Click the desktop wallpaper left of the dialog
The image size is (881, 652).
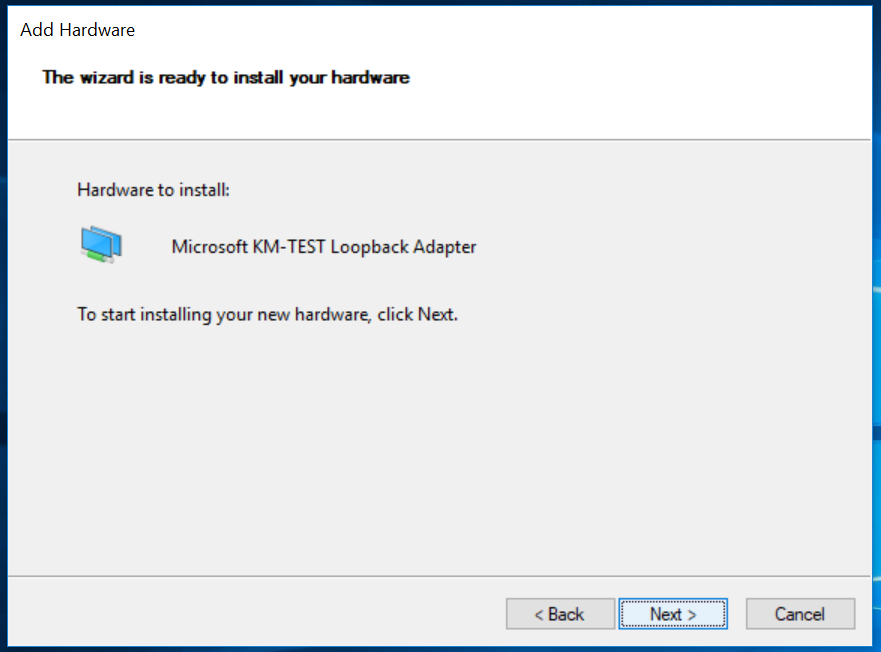coord(3,300)
